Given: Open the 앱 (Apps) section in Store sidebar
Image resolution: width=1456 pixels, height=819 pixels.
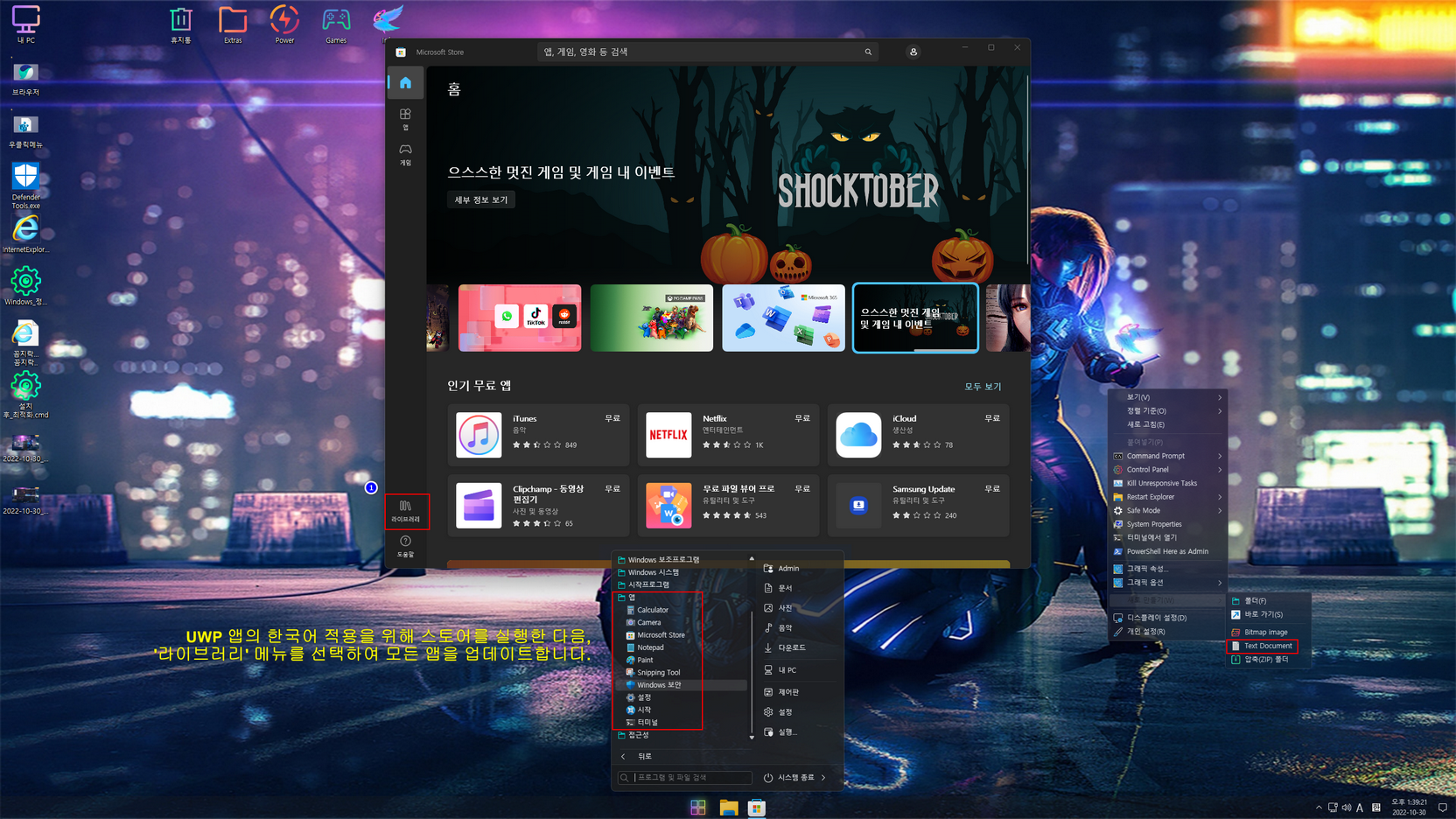Looking at the screenshot, I should click(405, 119).
